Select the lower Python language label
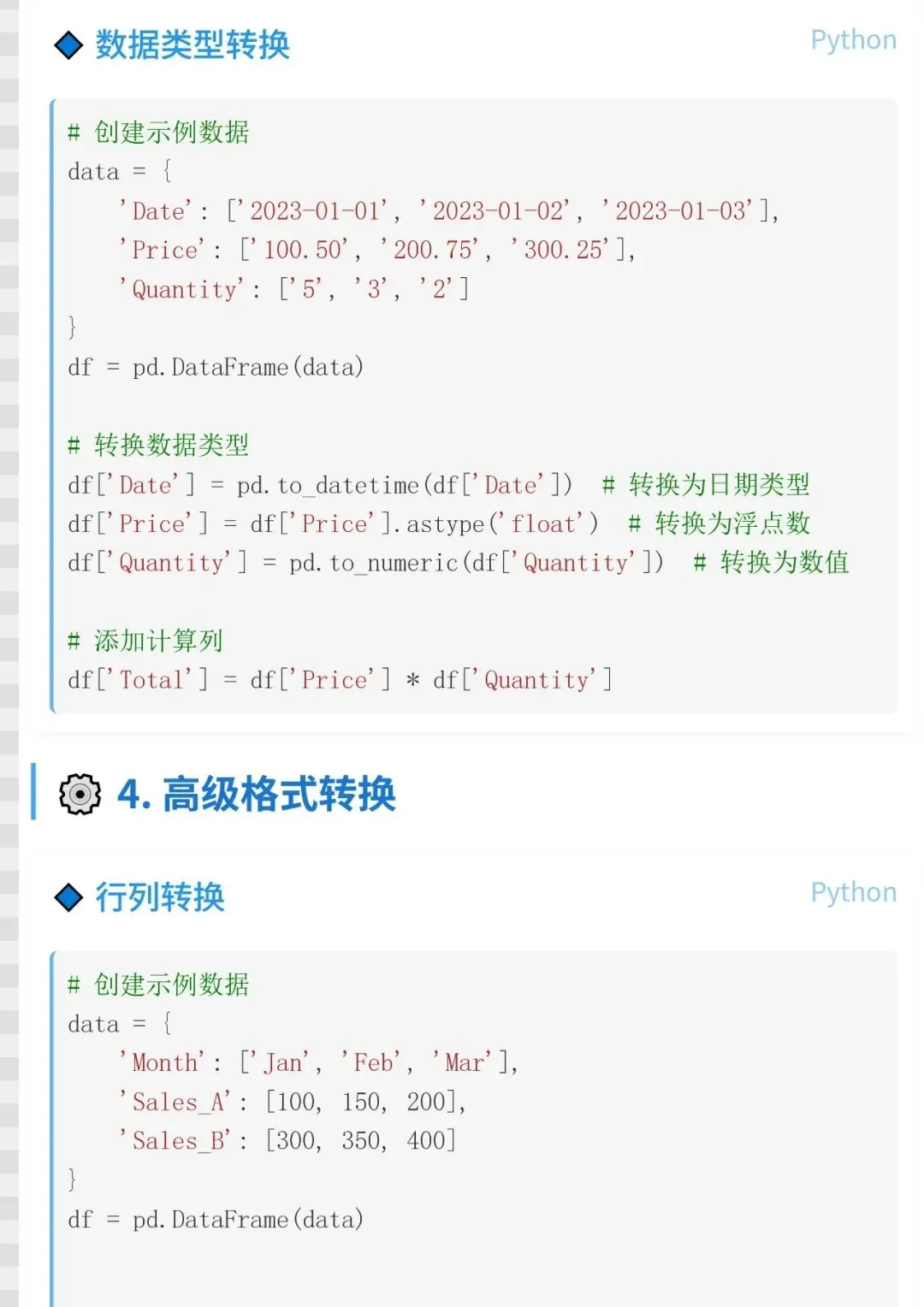Viewport: 924px width, 1307px height. (853, 893)
